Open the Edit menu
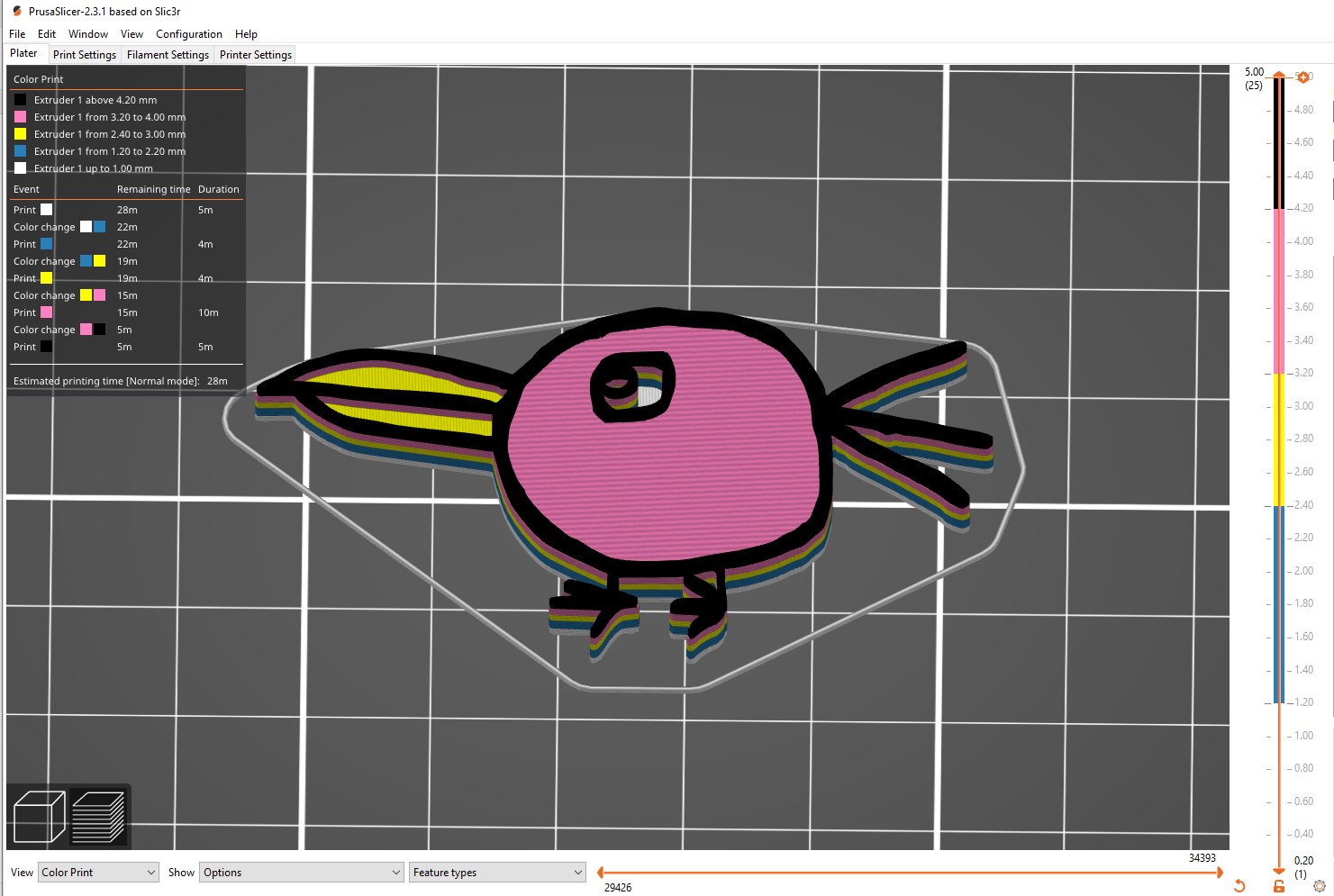This screenshot has width=1334, height=896. tap(47, 34)
